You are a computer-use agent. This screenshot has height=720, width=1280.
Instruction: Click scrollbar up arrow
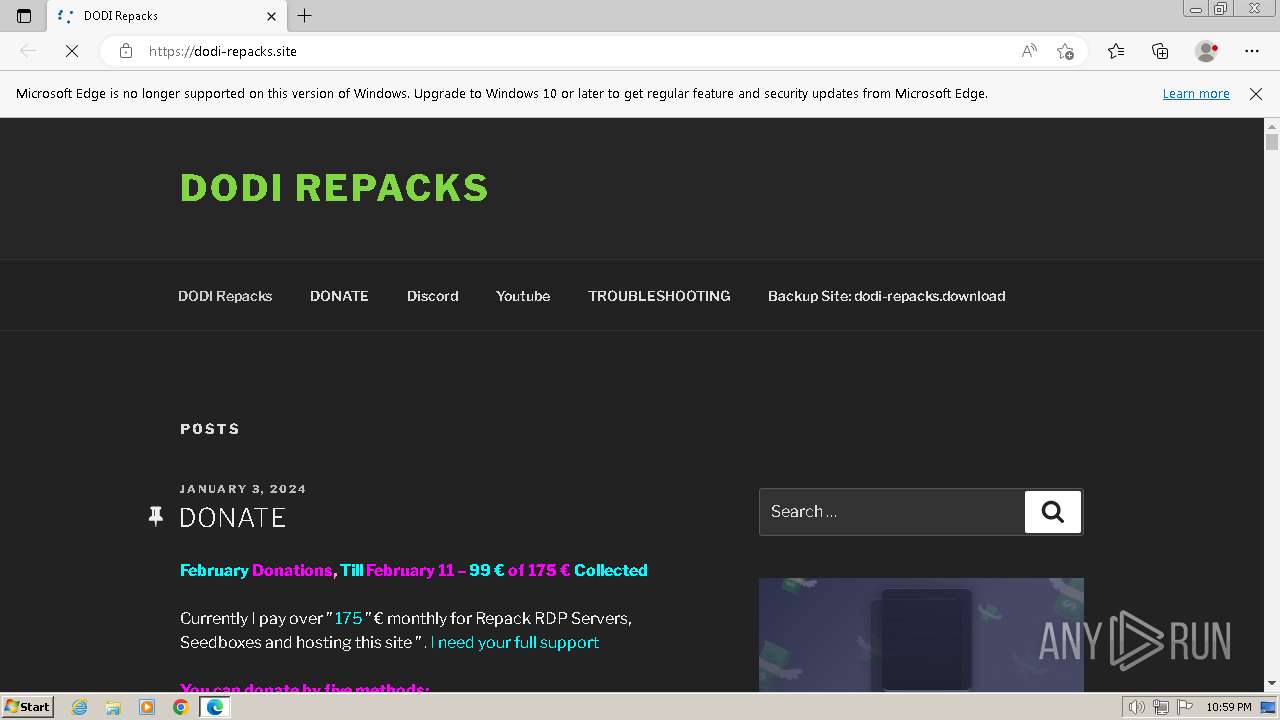tap(1272, 126)
